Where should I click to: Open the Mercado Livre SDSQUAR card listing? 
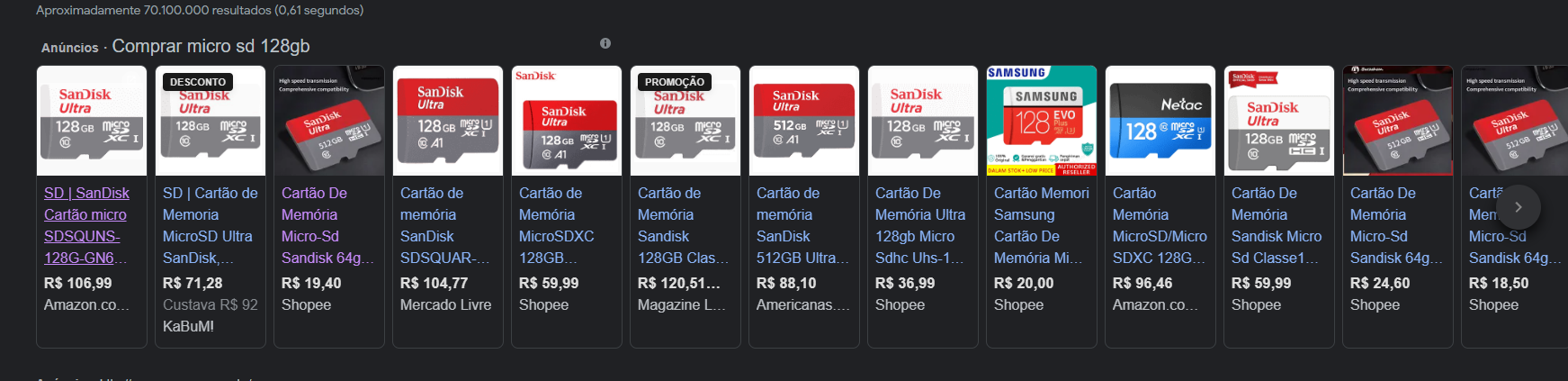(x=446, y=225)
